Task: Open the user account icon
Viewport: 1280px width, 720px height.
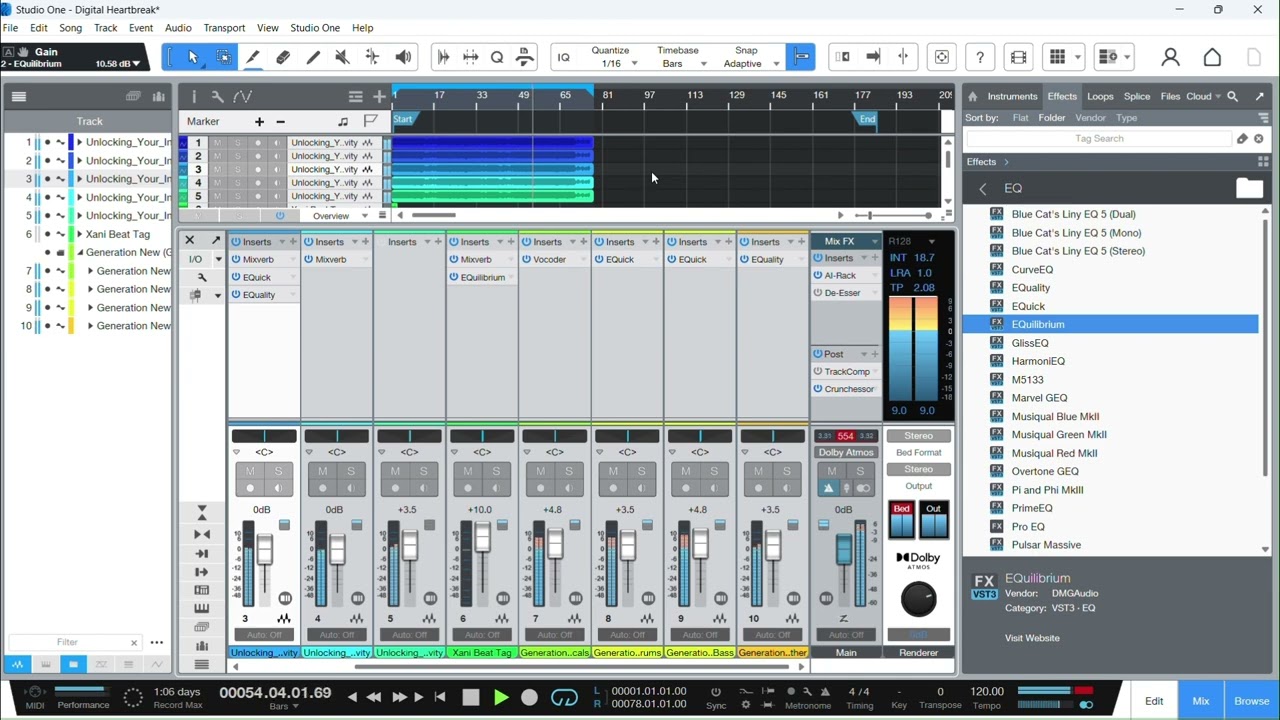Action: 1170,57
